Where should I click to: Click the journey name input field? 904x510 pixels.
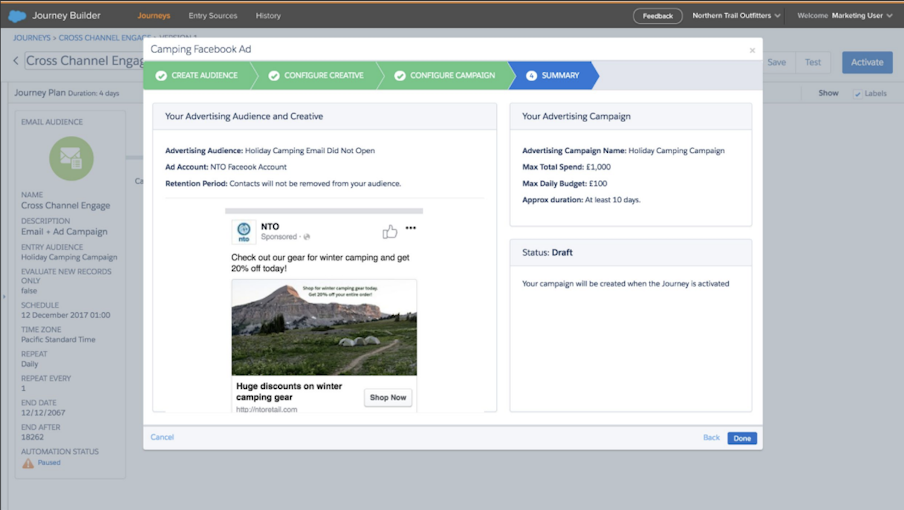coord(84,61)
